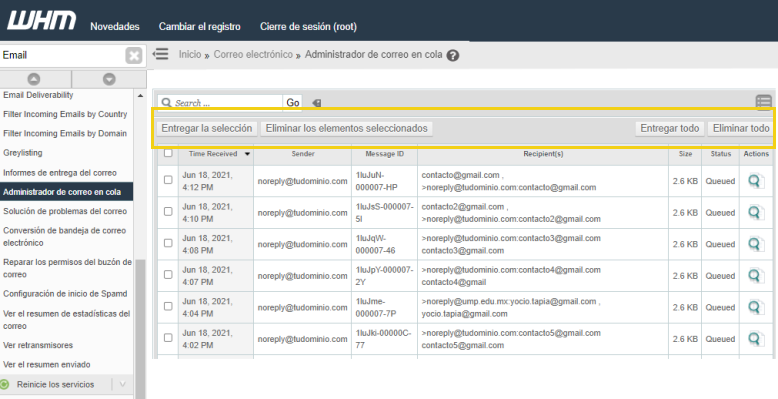Click the sidebar scroll-up arrow
This screenshot has width=778, height=399.
point(140,95)
